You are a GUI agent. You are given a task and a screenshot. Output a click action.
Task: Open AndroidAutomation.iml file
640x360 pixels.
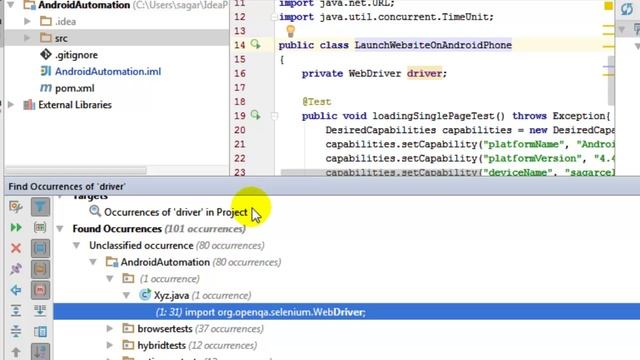tap(108, 72)
